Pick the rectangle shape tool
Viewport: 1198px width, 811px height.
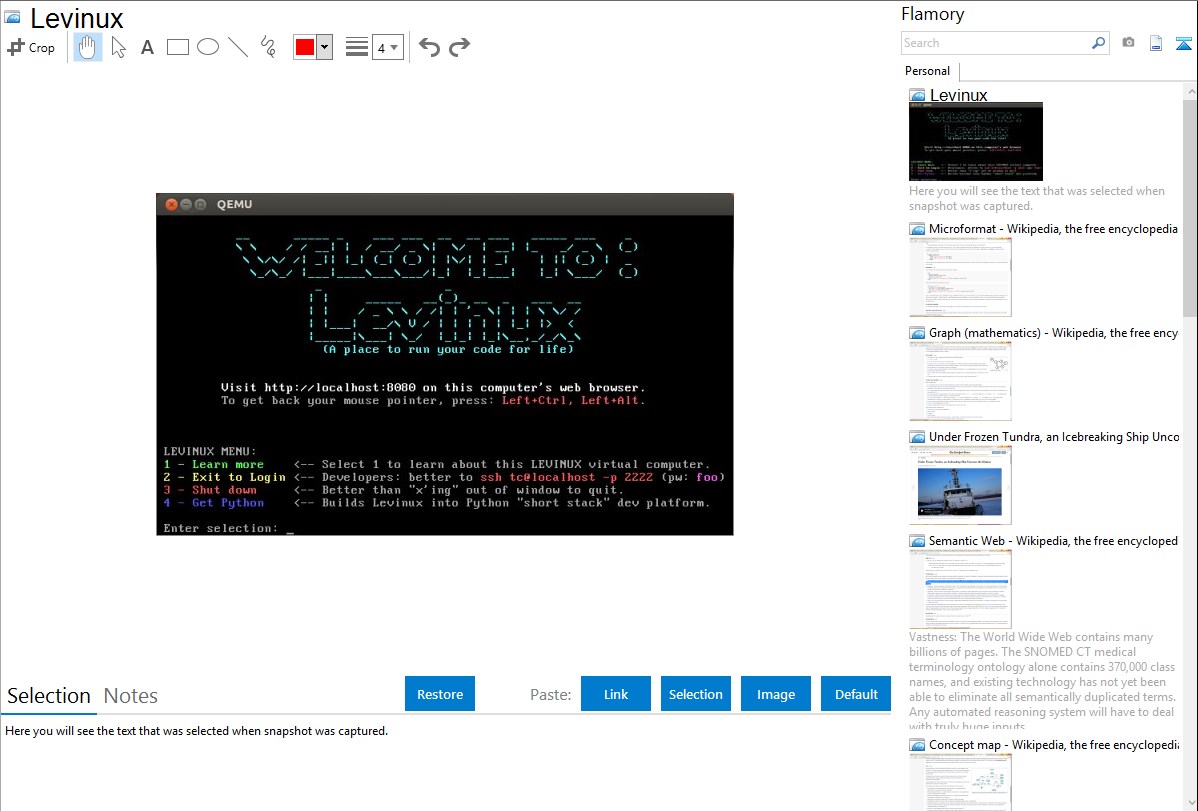click(178, 47)
